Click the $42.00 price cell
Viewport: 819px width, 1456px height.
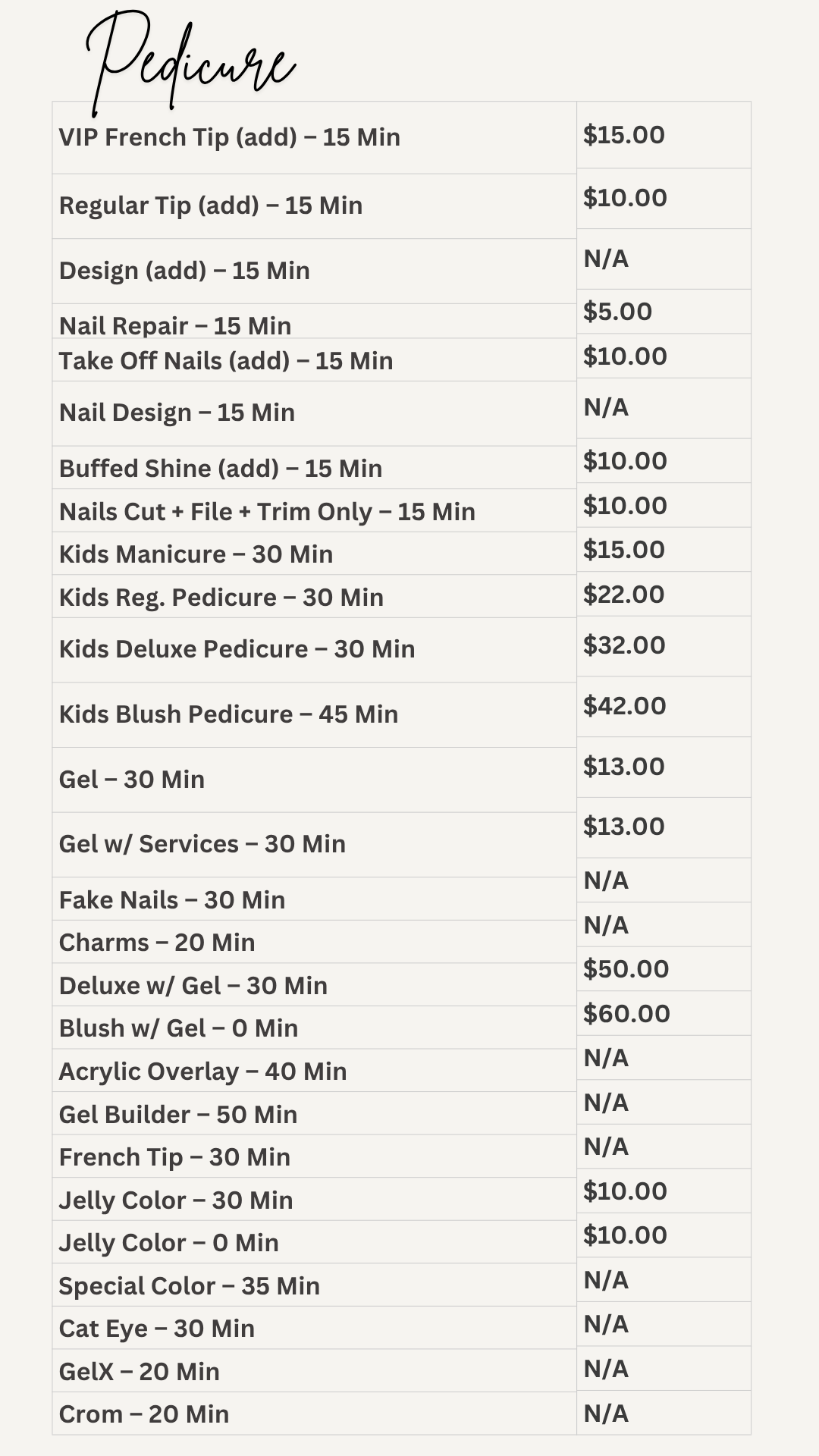(624, 706)
